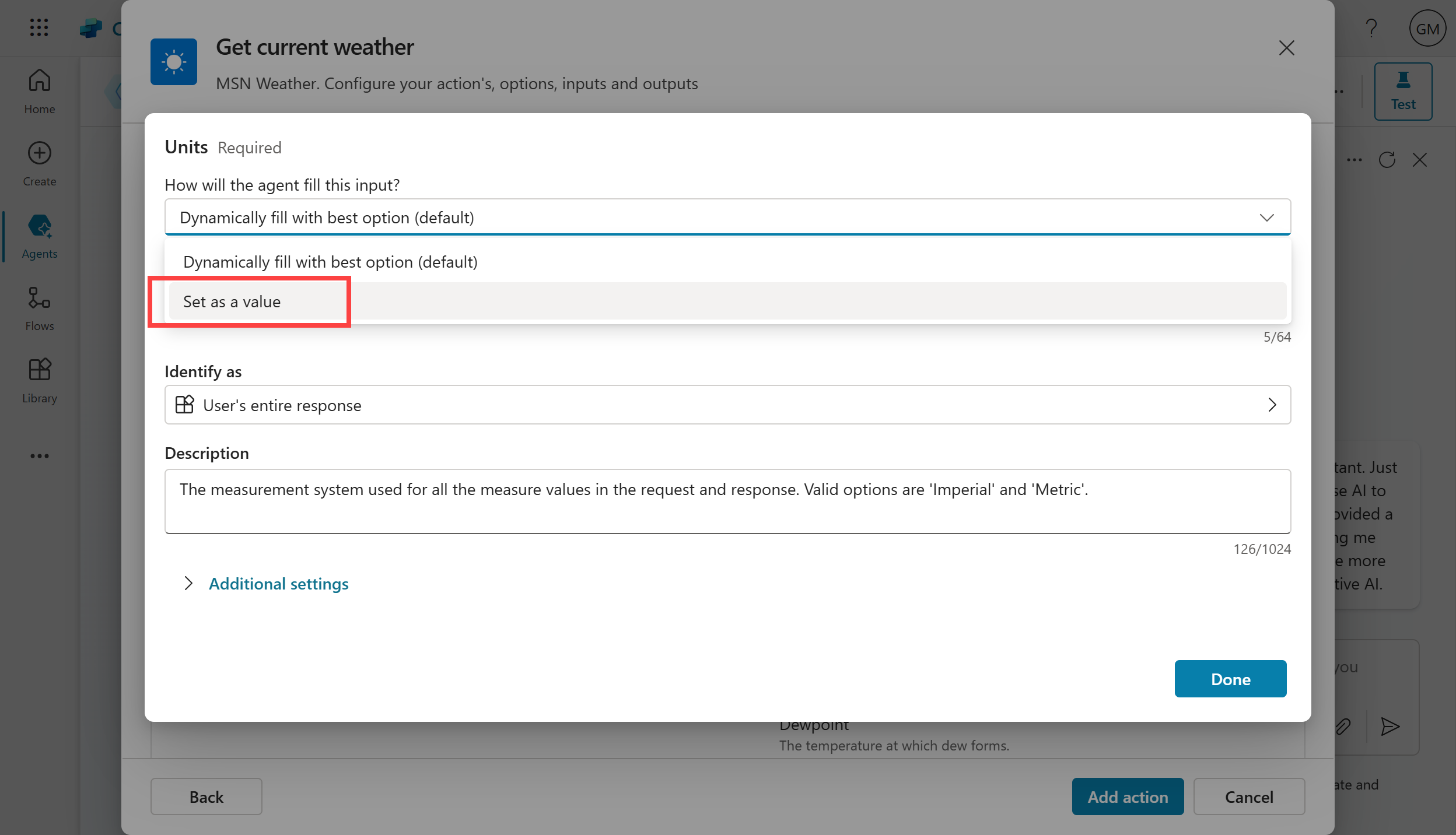Refresh the test chat panel

[1387, 160]
